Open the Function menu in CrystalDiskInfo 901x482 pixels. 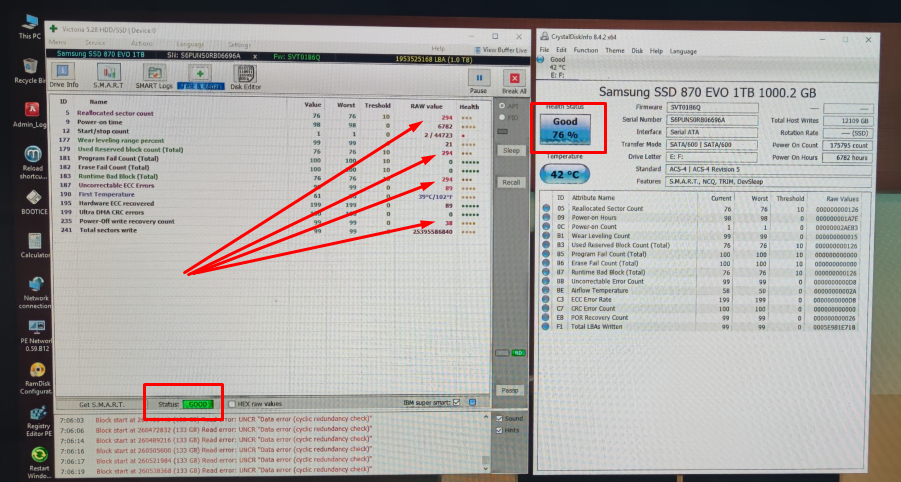click(586, 51)
